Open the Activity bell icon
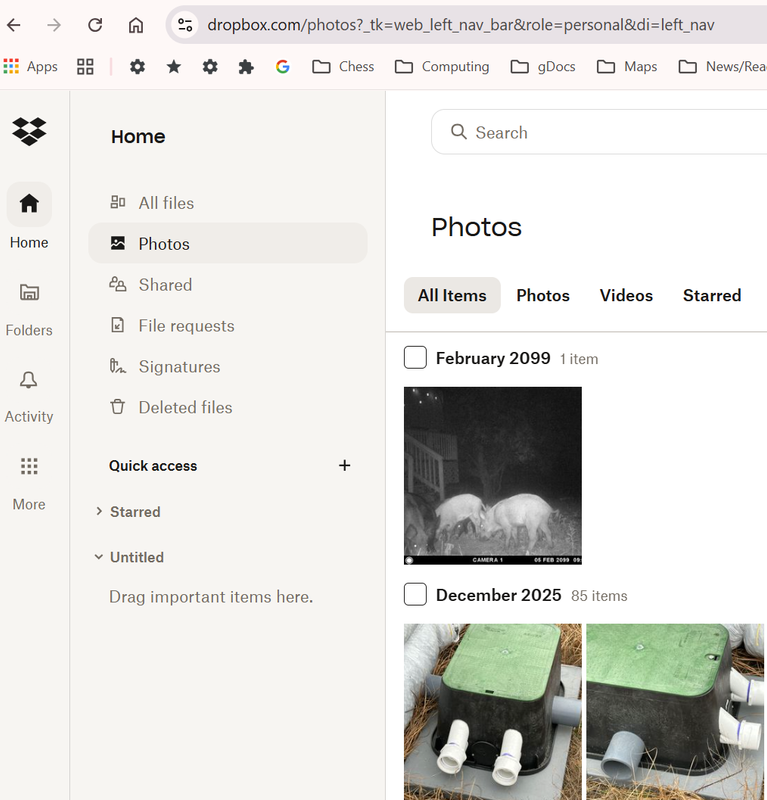 click(x=29, y=380)
